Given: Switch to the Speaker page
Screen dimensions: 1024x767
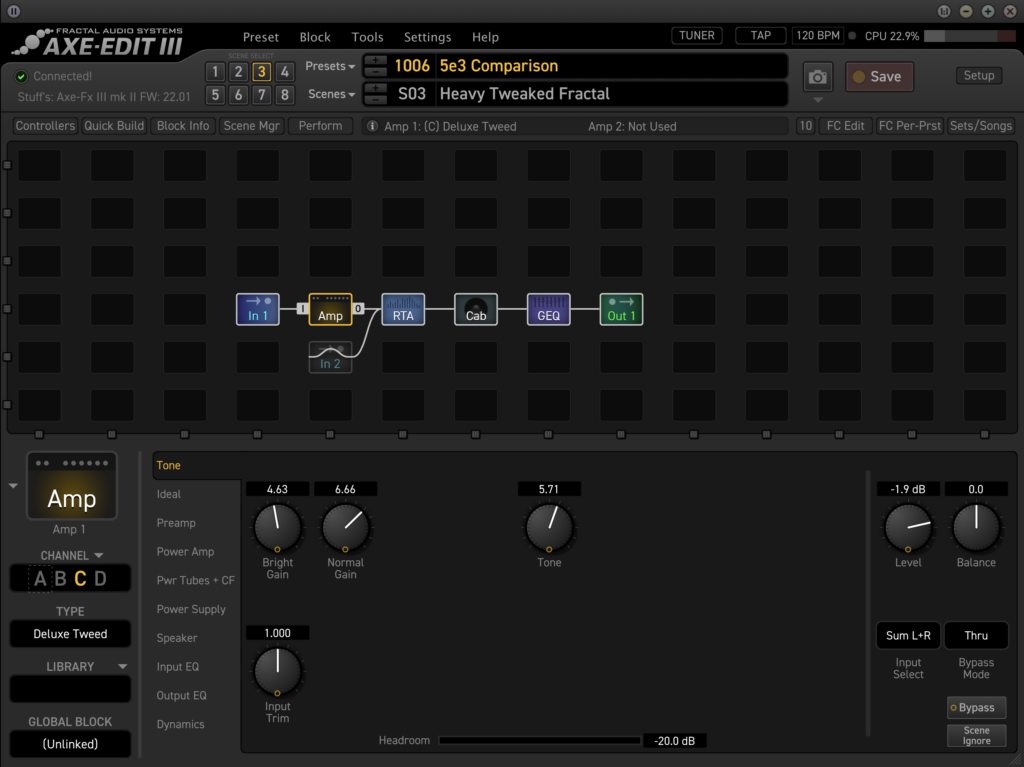Looking at the screenshot, I should pyautogui.click(x=176, y=638).
